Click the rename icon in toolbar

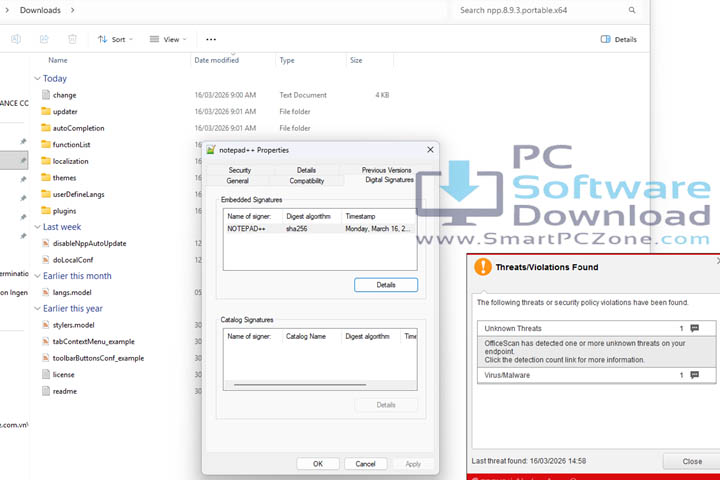pos(16,40)
